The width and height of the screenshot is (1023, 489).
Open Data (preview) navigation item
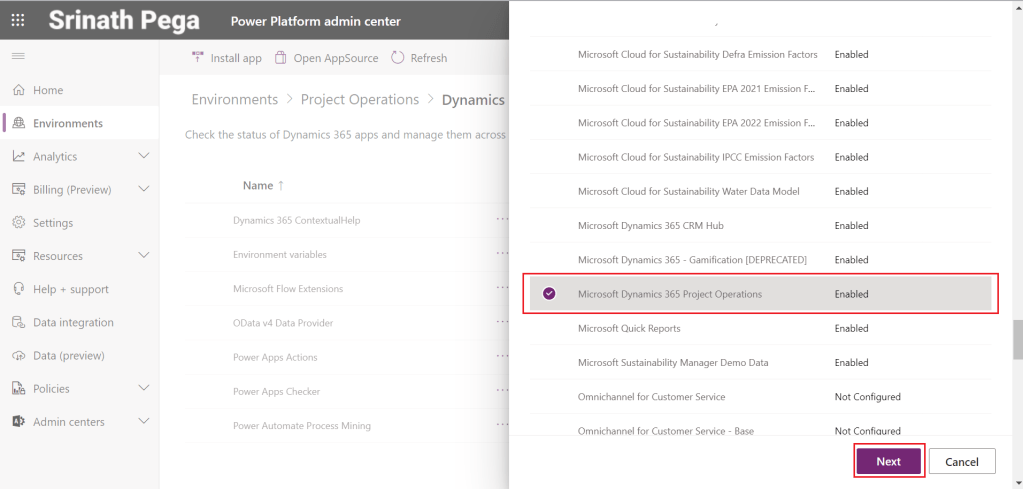[x=68, y=356]
